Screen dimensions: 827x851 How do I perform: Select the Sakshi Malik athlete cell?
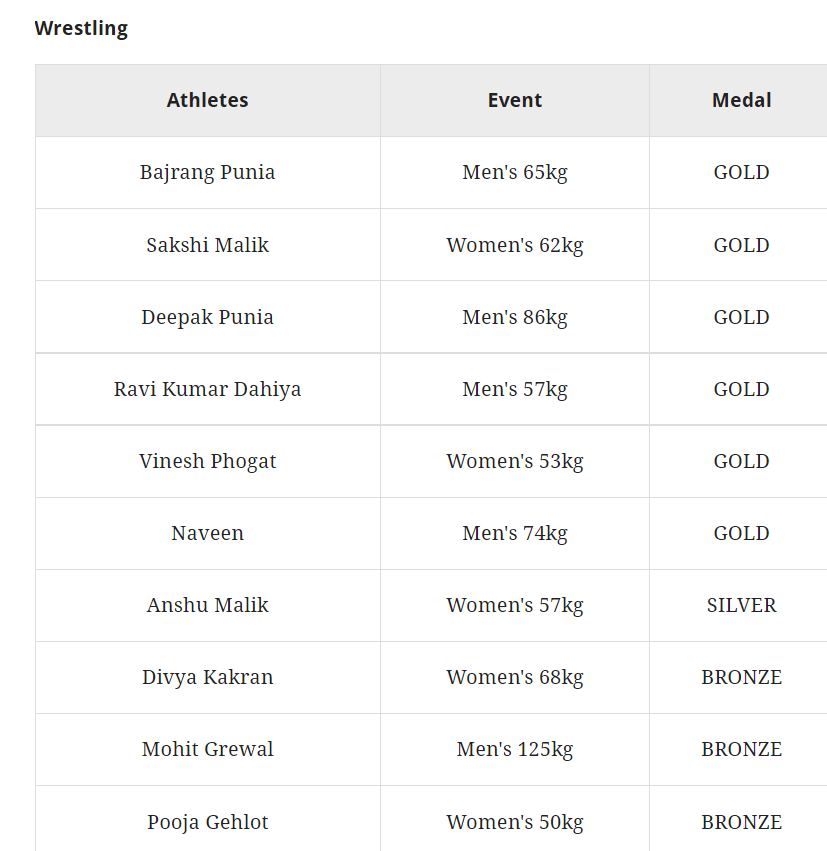click(x=207, y=245)
